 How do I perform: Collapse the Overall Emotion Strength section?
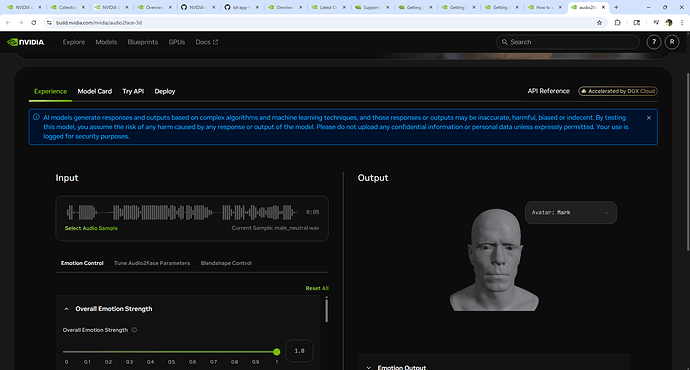[66, 309]
